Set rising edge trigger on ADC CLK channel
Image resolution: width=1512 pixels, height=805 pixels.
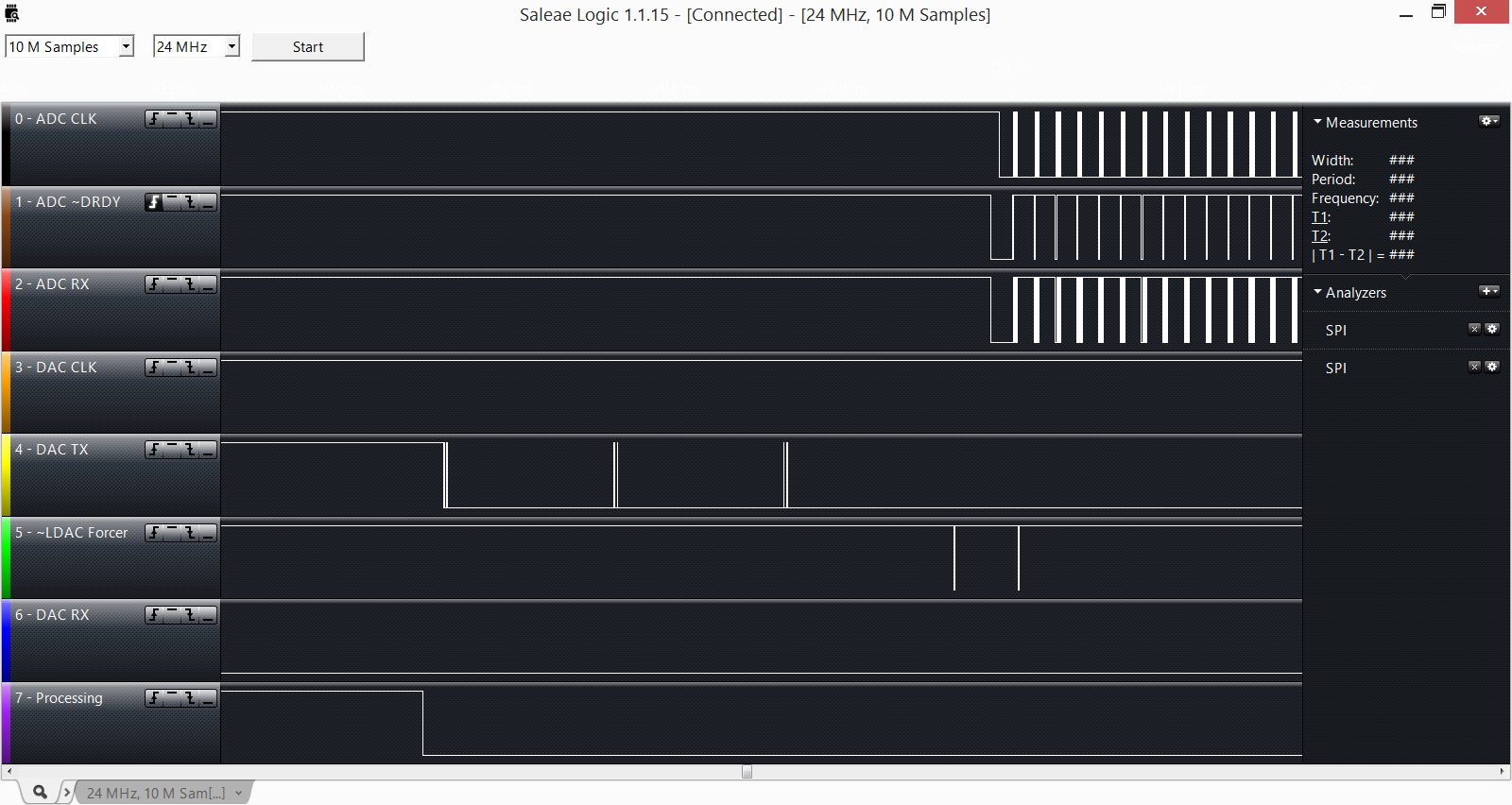pyautogui.click(x=154, y=119)
